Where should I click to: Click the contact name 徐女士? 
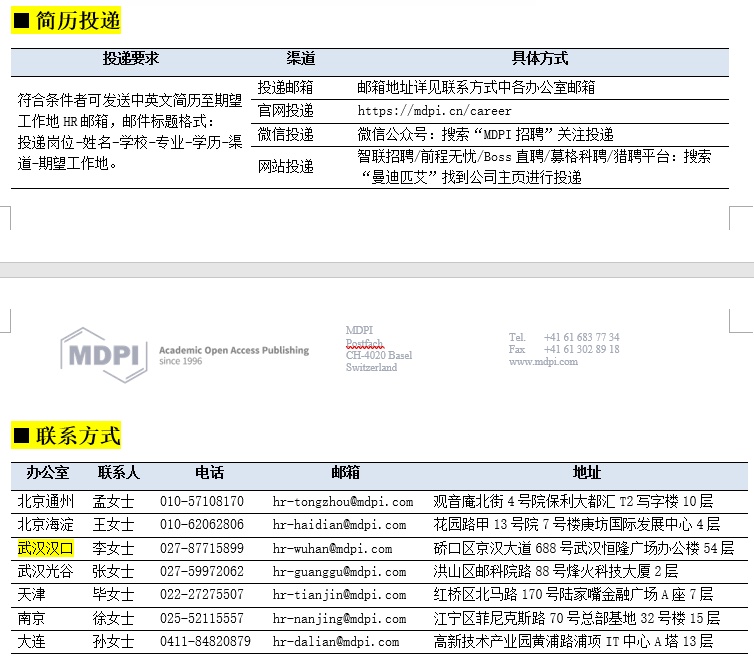click(113, 619)
